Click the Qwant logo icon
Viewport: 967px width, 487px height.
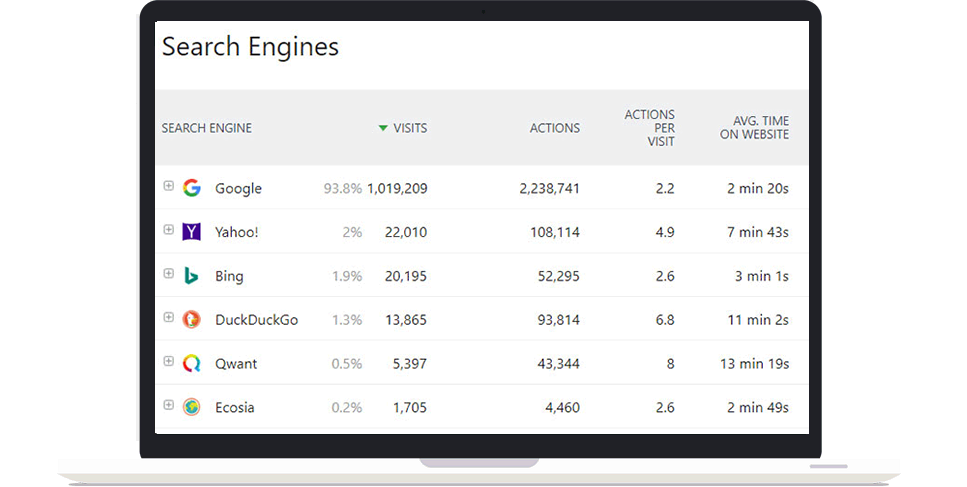192,363
